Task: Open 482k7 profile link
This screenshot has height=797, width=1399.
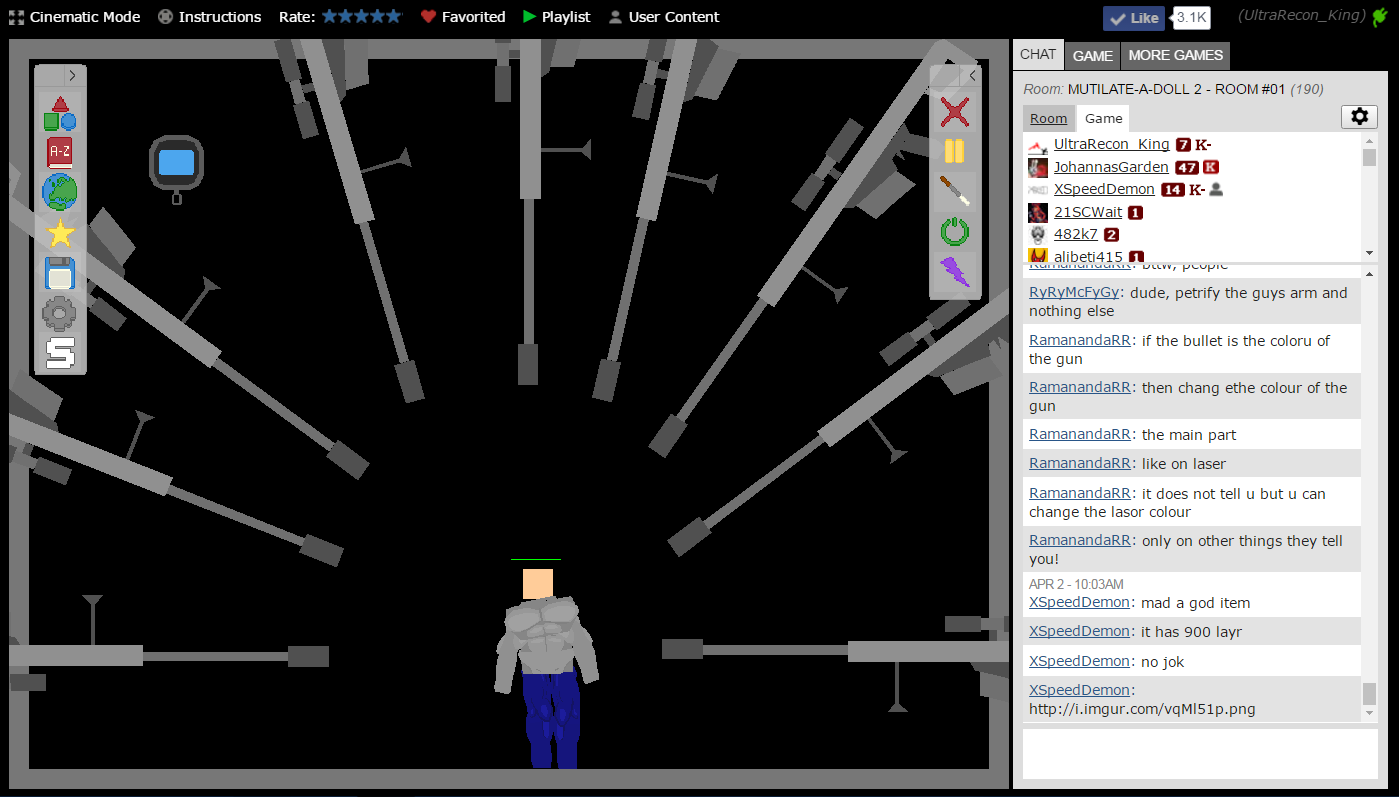Action: (1076, 234)
